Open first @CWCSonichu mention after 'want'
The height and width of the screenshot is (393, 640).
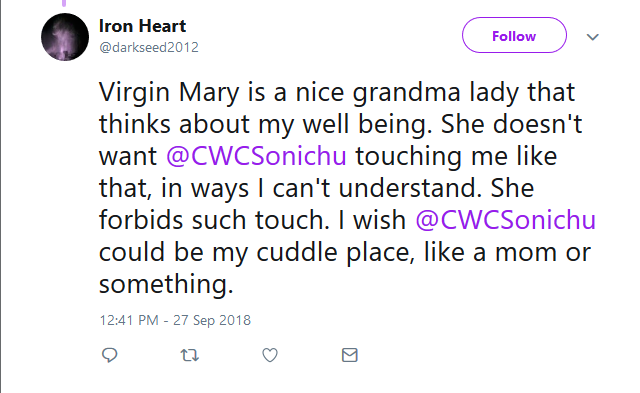[256, 156]
